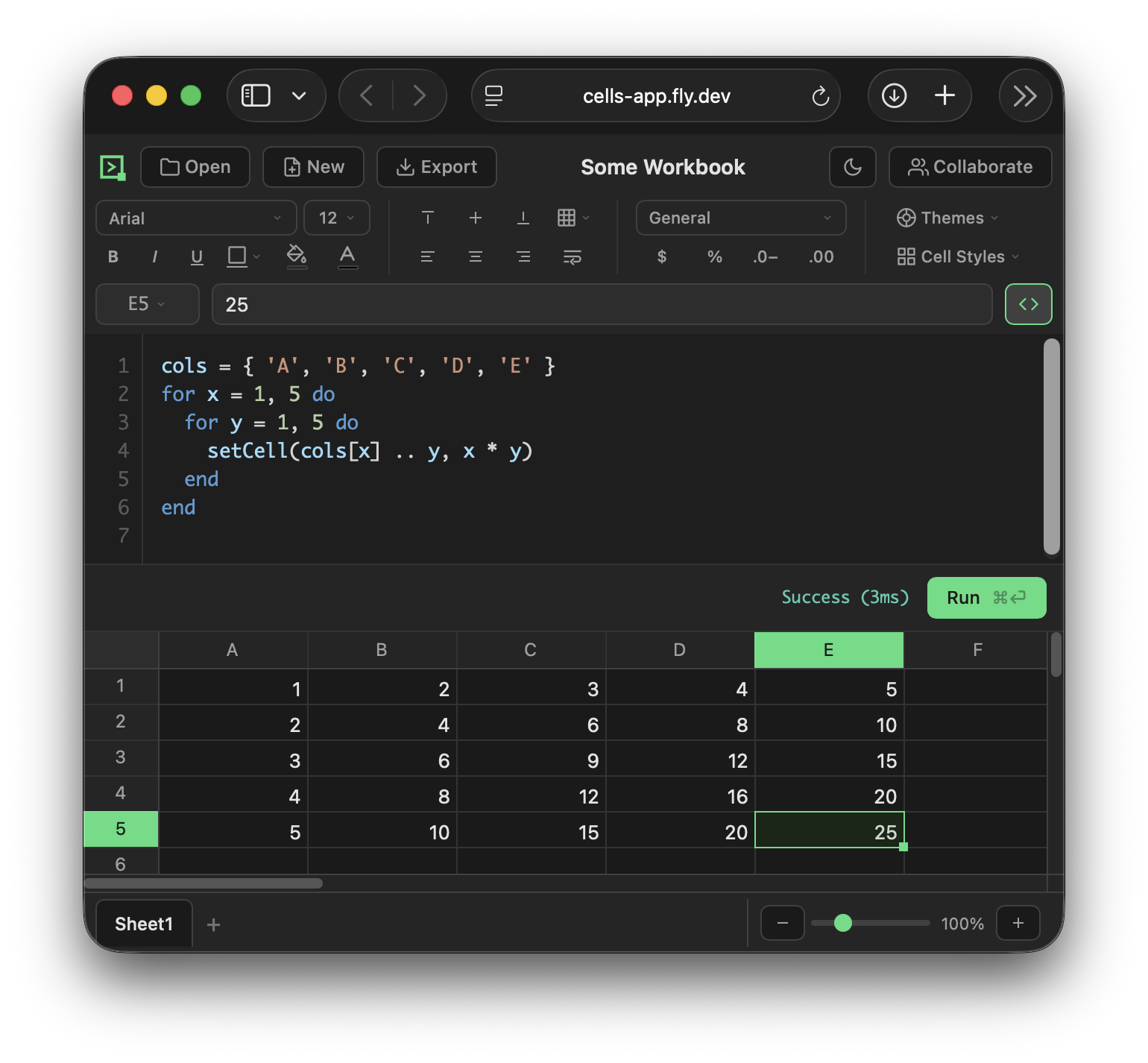Image resolution: width=1148 pixels, height=1063 pixels.
Task: Toggle text wrap icon
Action: pos(572,257)
